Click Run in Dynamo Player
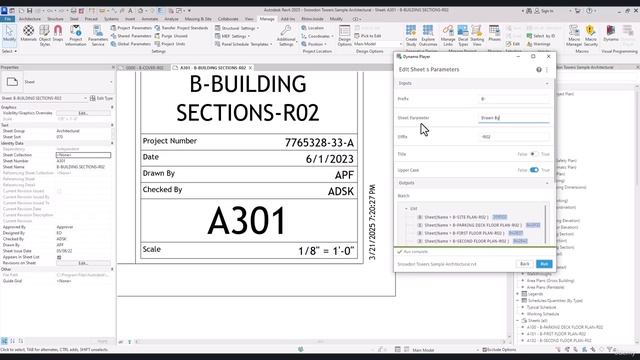 [x=544, y=264]
